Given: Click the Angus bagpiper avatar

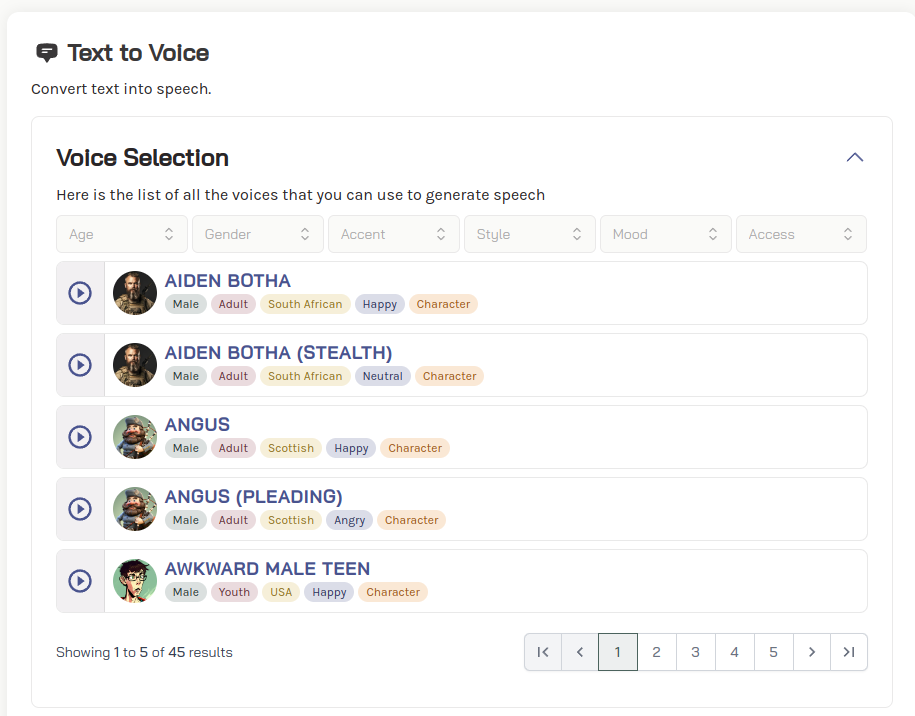Looking at the screenshot, I should (x=135, y=437).
